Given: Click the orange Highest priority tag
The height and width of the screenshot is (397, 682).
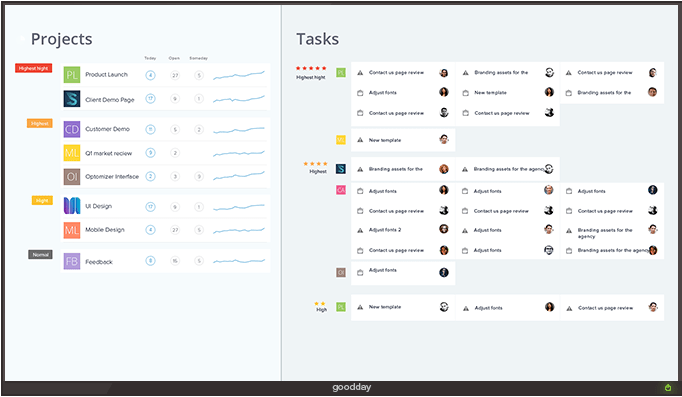Looking at the screenshot, I should [x=40, y=123].
